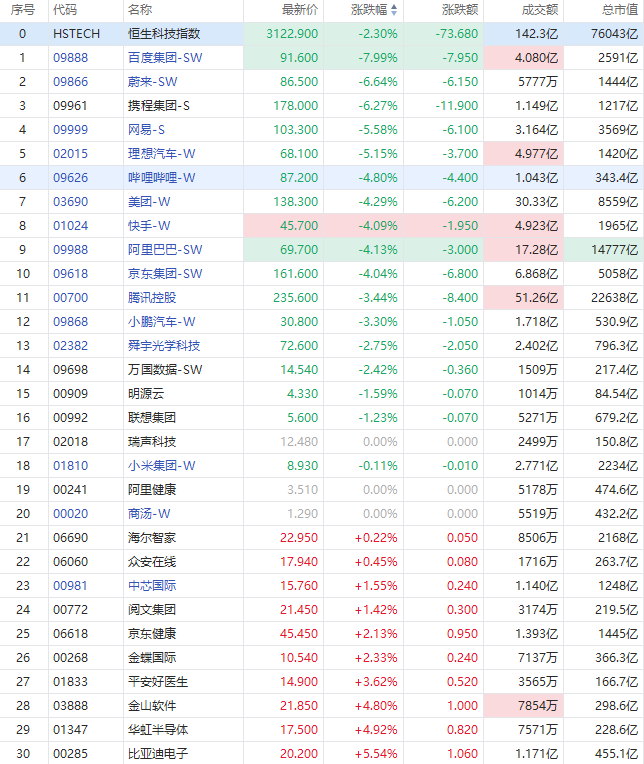Open 蔚来-SW stock link
The height and width of the screenshot is (764, 644).
152,81
